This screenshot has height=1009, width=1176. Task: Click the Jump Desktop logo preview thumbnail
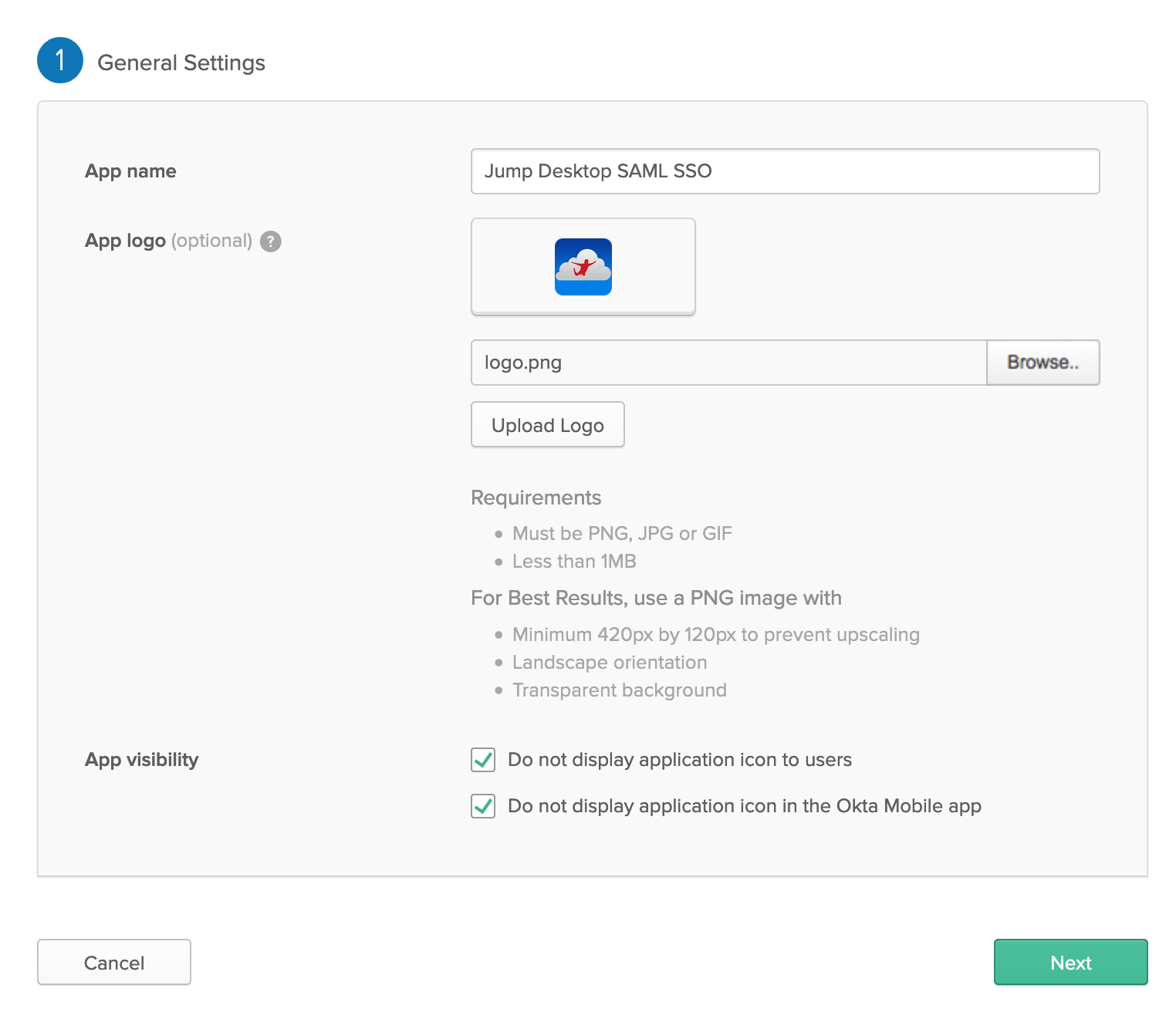click(583, 267)
